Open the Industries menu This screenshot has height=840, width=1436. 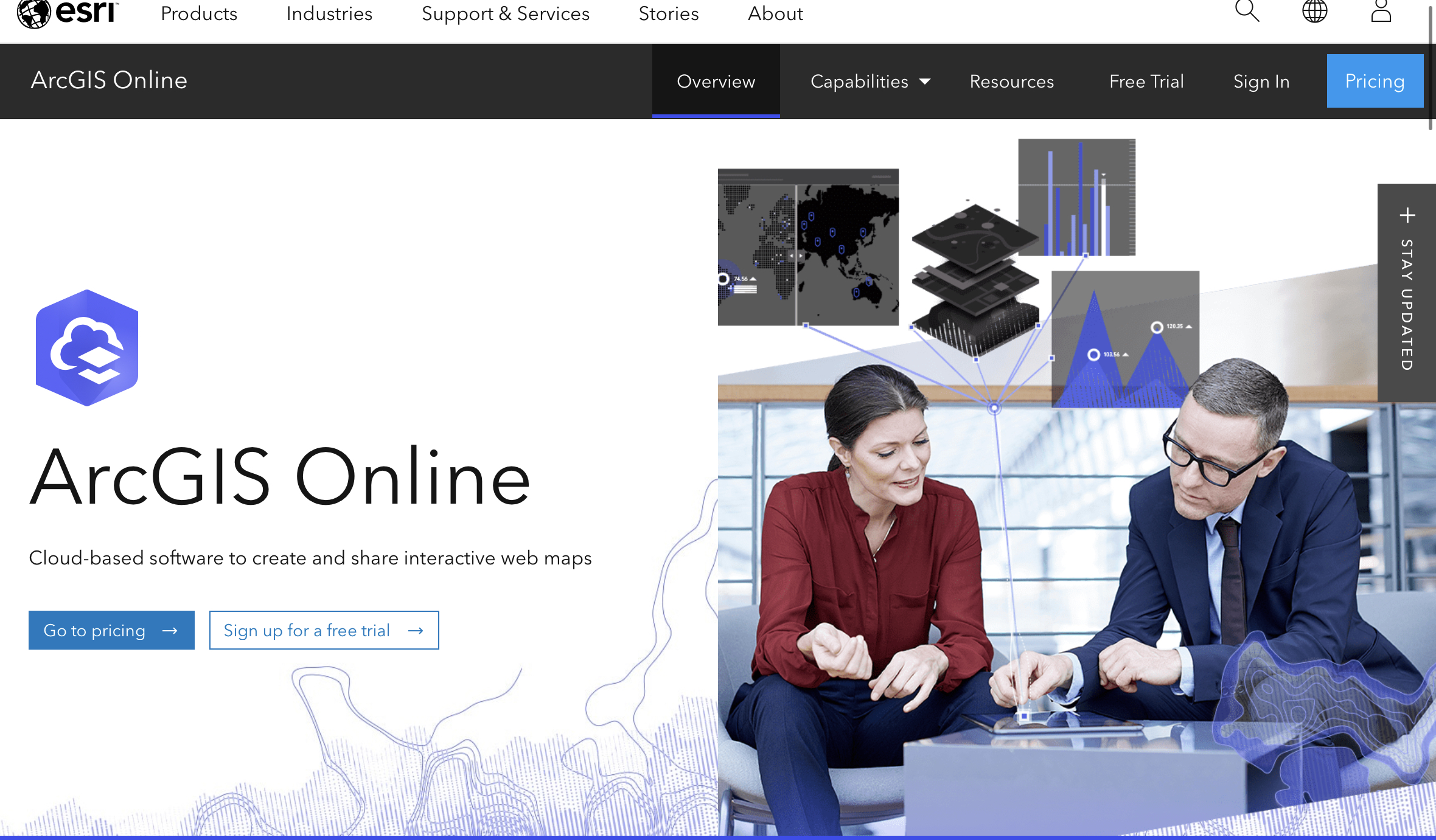point(329,13)
